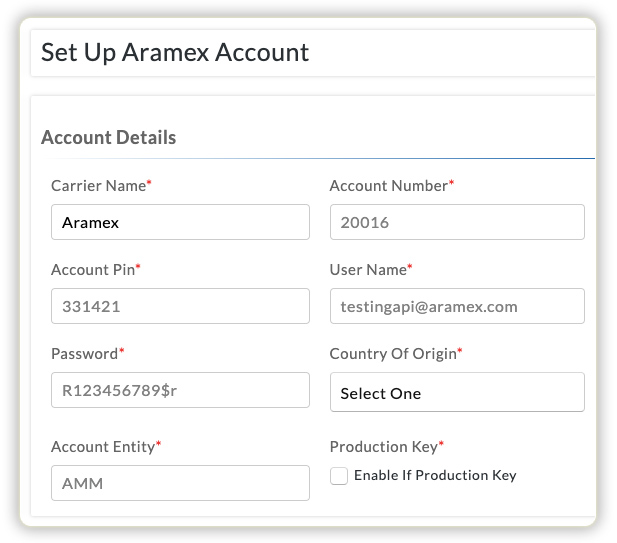Viewport: 617px width, 543px height.
Task: Click the 'Country Of Origin' label
Action: [393, 354]
